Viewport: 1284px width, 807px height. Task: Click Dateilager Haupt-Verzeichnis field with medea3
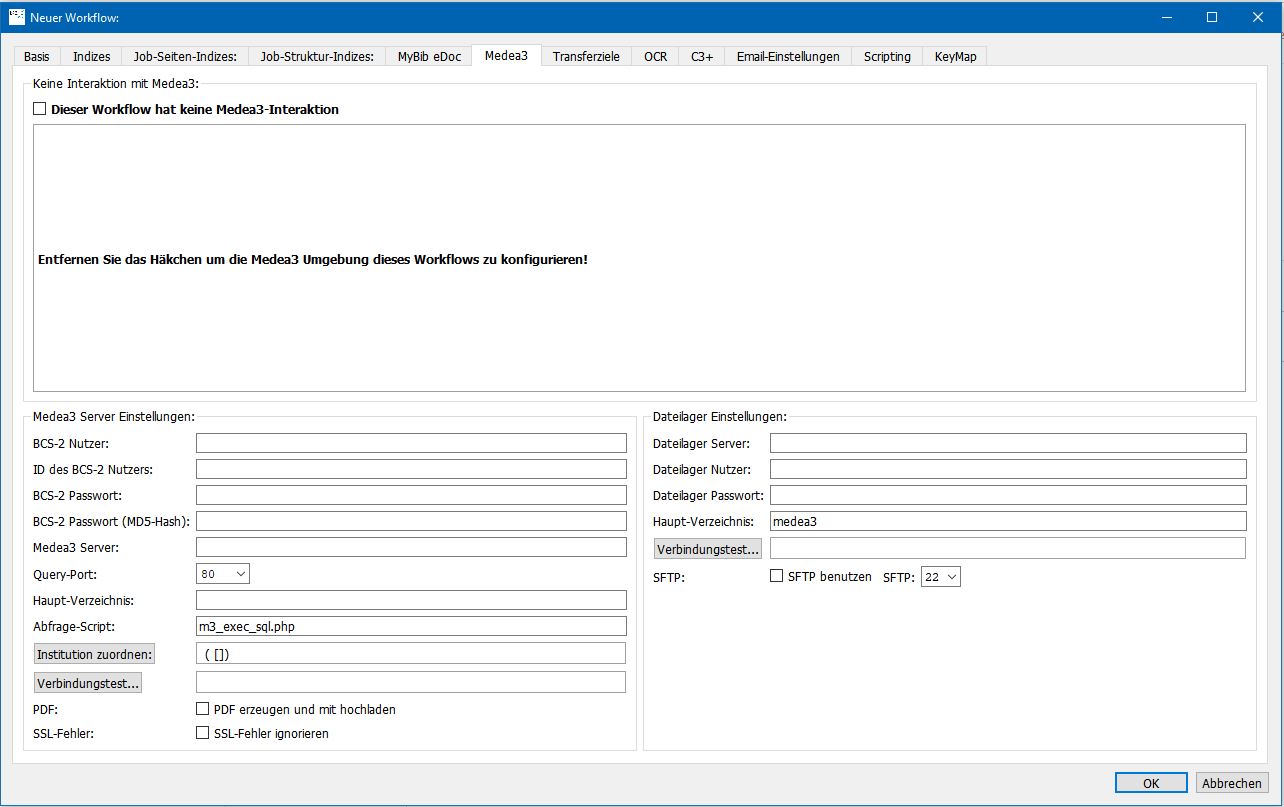tap(1008, 521)
